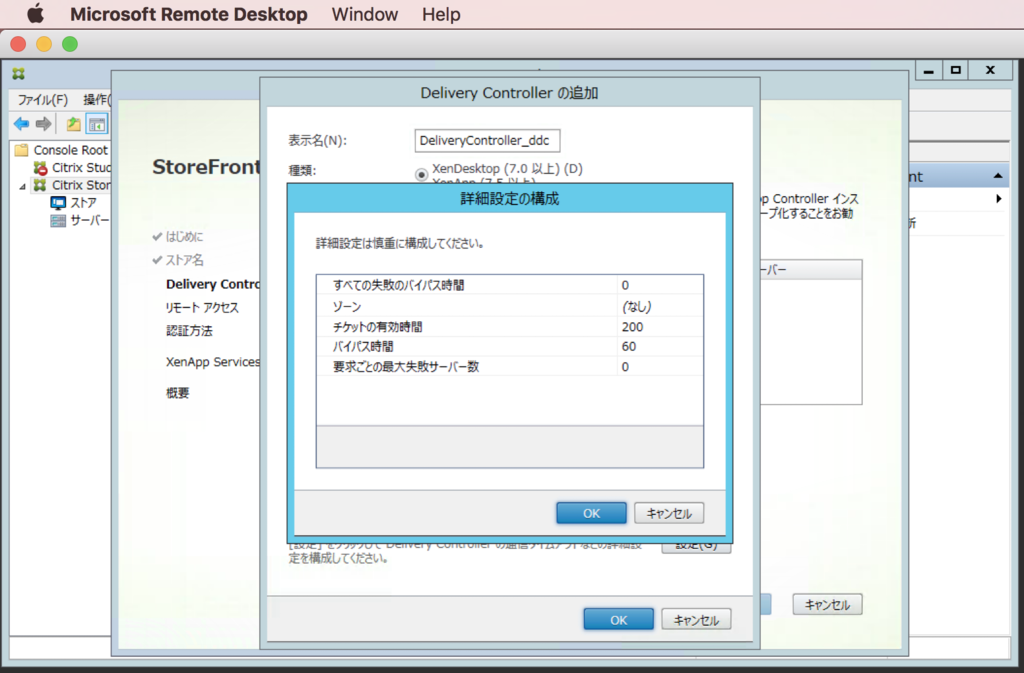Click the XenApp Services wizard step
Viewport: 1024px width, 673px height.
pos(212,362)
